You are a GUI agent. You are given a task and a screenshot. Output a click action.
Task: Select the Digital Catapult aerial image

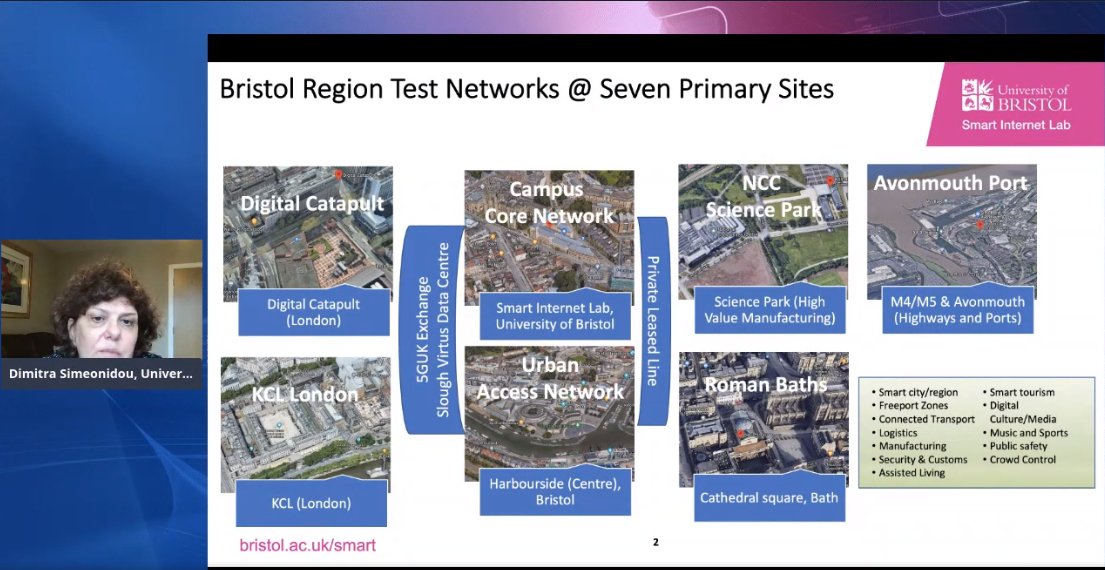click(308, 233)
